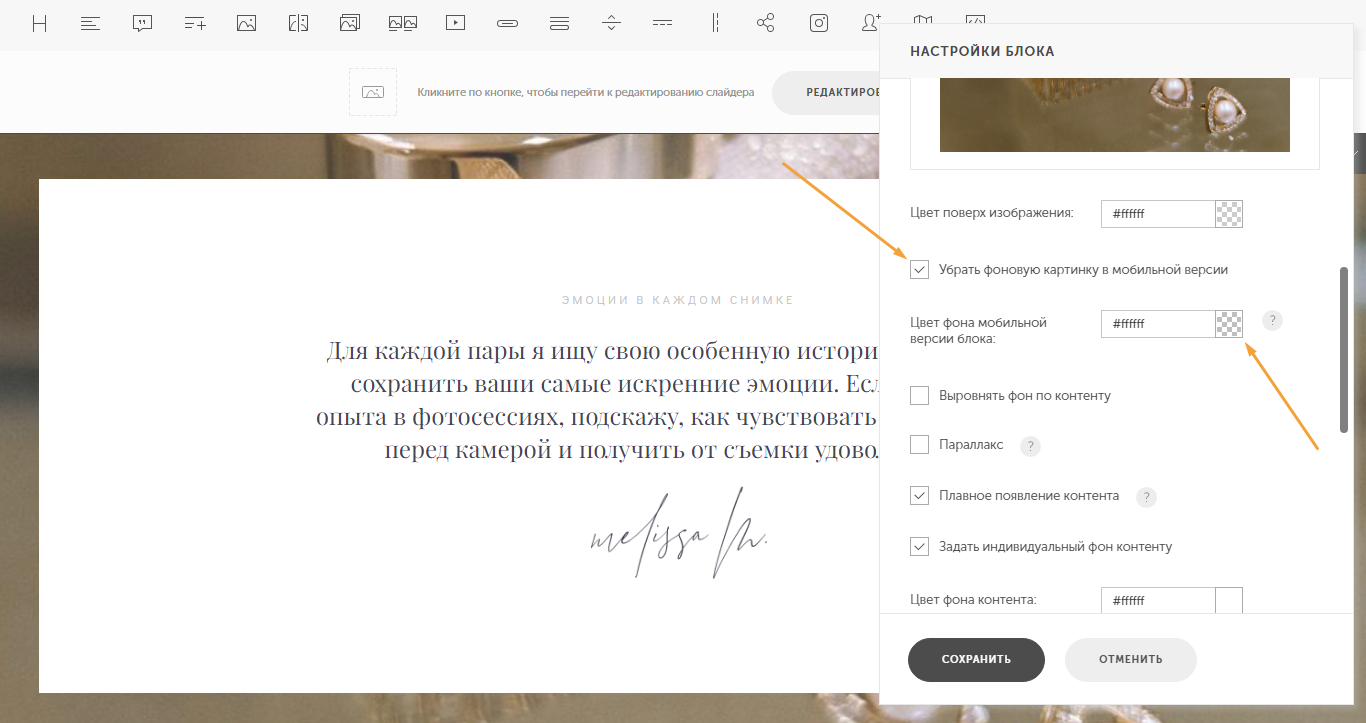This screenshot has height=723, width=1366.
Task: Add a button block from toolbar
Action: tap(508, 23)
